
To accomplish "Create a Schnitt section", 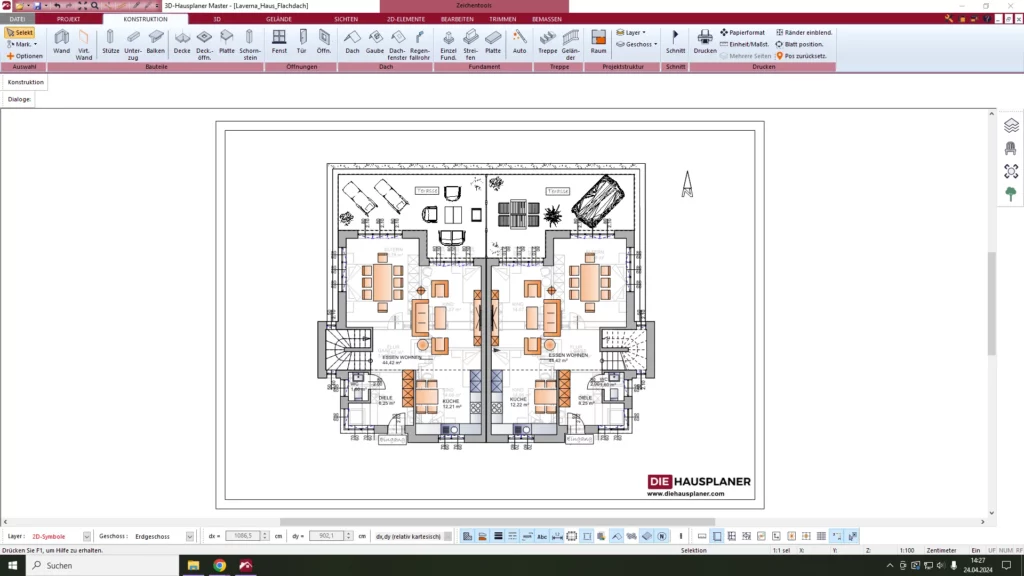I will (x=675, y=43).
